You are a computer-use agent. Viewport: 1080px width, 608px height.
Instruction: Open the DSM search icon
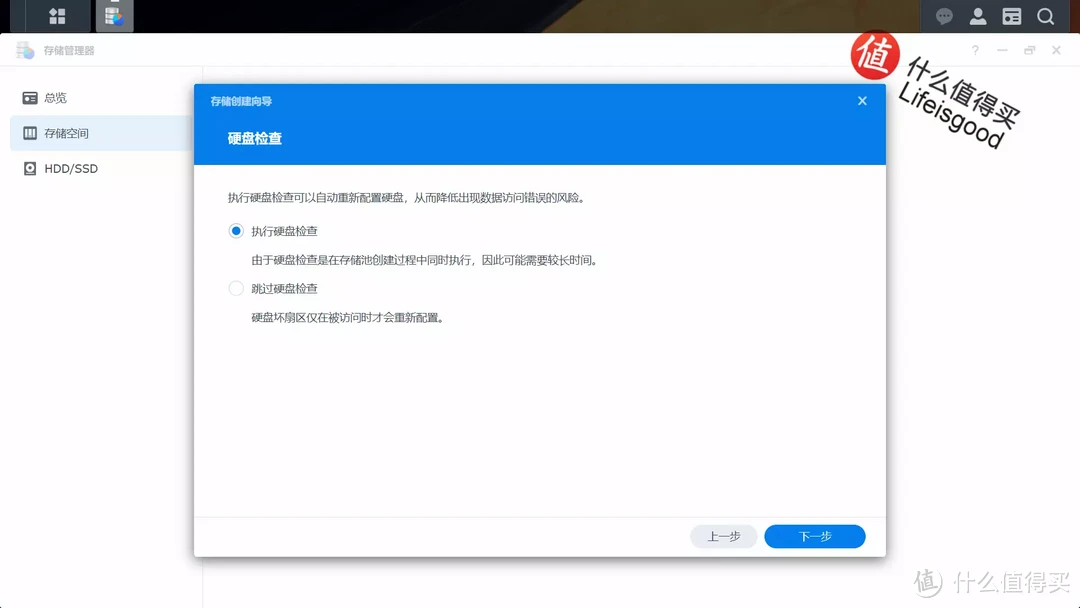tap(1046, 17)
